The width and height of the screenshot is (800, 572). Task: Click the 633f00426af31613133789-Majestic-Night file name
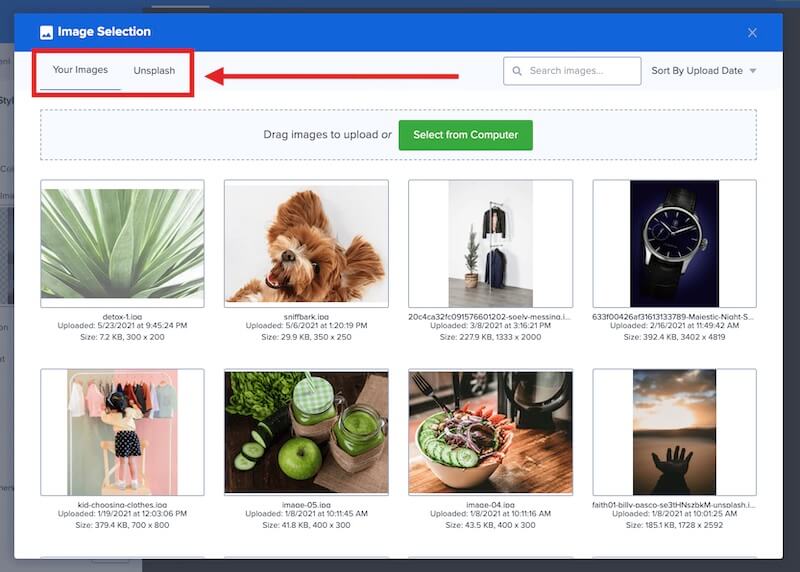[673, 316]
